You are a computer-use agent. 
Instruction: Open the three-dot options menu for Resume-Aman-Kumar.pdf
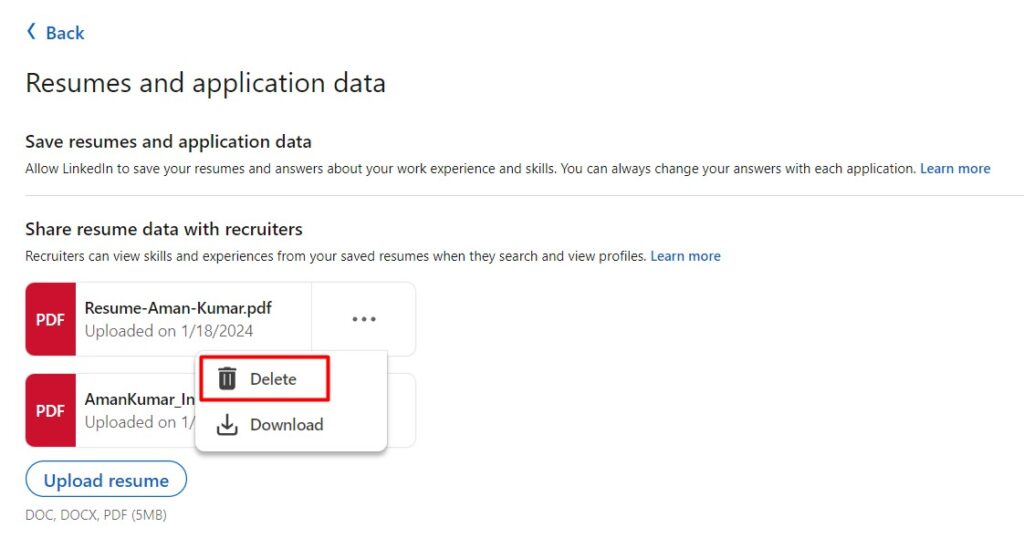pyautogui.click(x=364, y=319)
